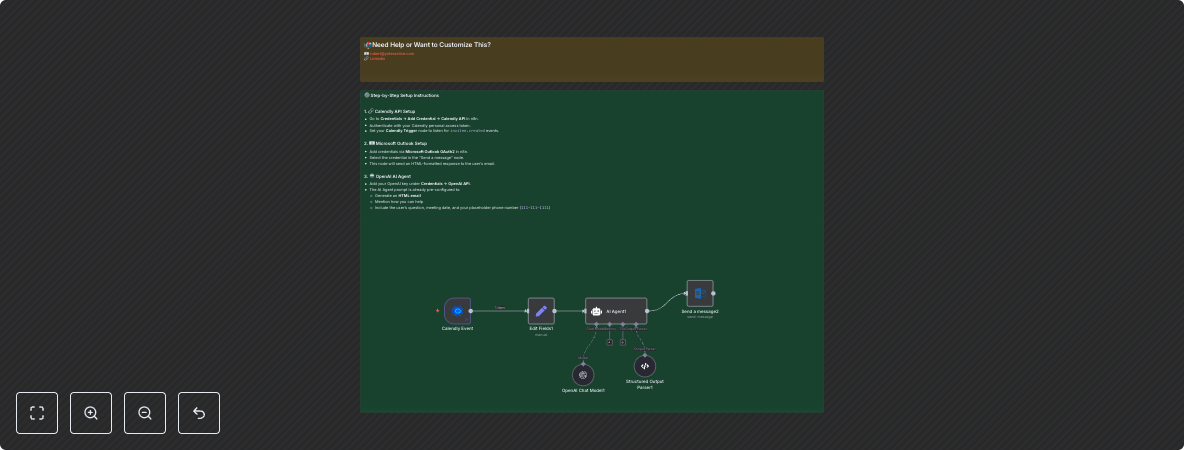Click the 'OpenAI AI Agent' section title
Screen dimensions: 1184x450
(393, 177)
